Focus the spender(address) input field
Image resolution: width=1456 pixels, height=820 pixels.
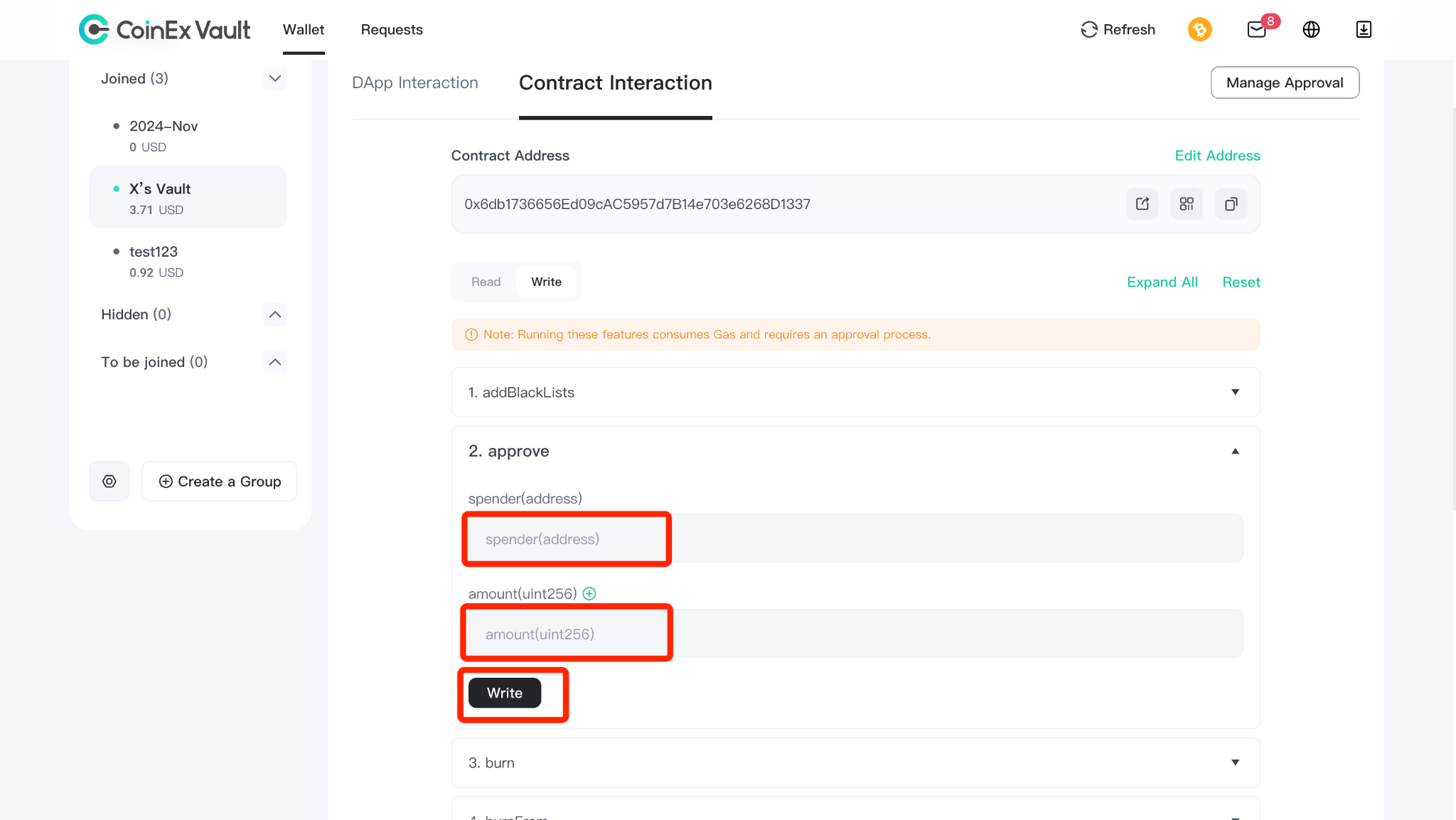point(855,538)
